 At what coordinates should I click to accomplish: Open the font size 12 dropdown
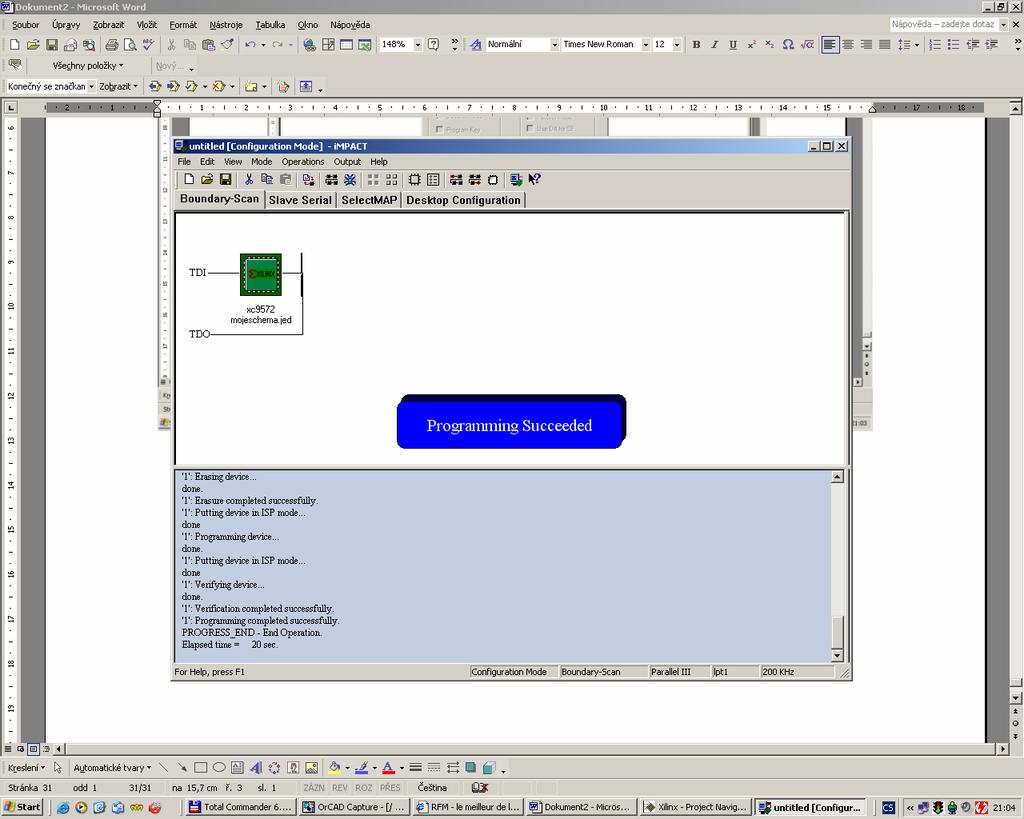tap(677, 44)
